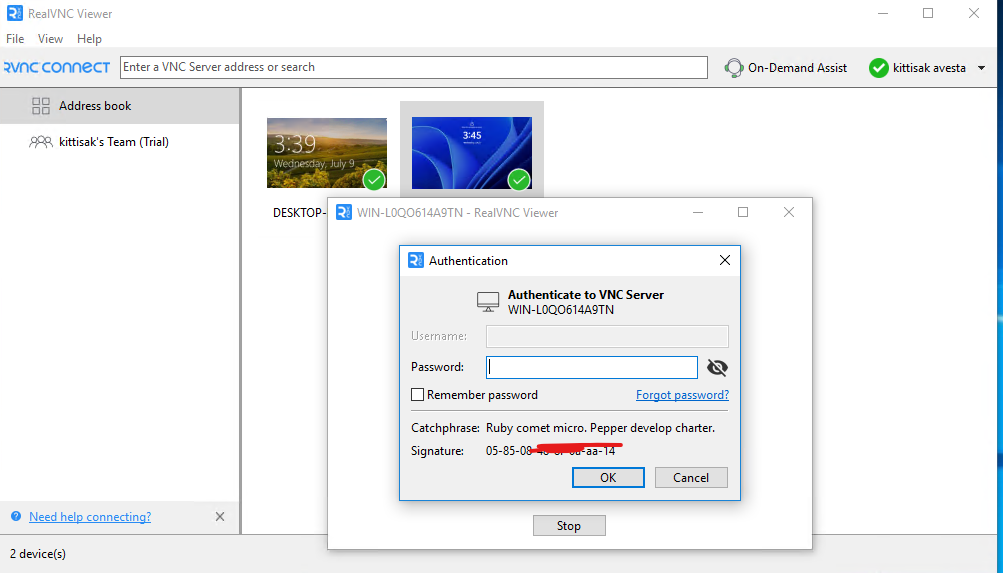Focus the Password input field

coord(592,367)
